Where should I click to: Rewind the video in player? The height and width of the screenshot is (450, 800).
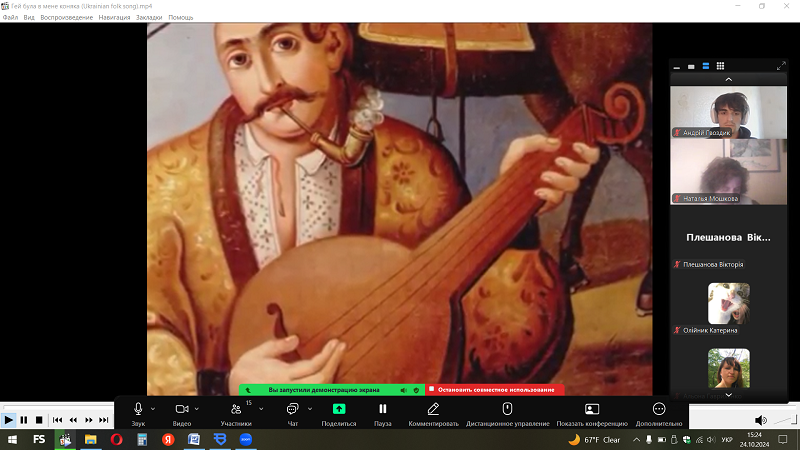[73, 420]
